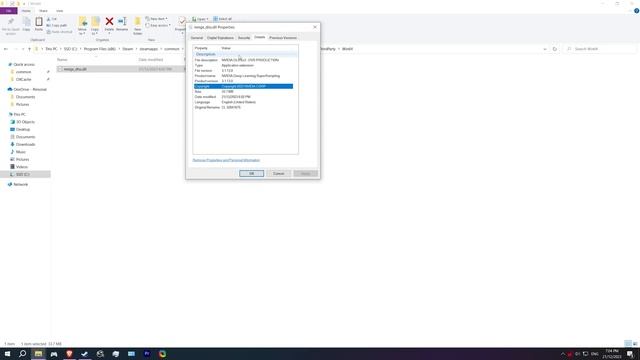
Task: Close the Properties dialog with X
Action: (315, 27)
